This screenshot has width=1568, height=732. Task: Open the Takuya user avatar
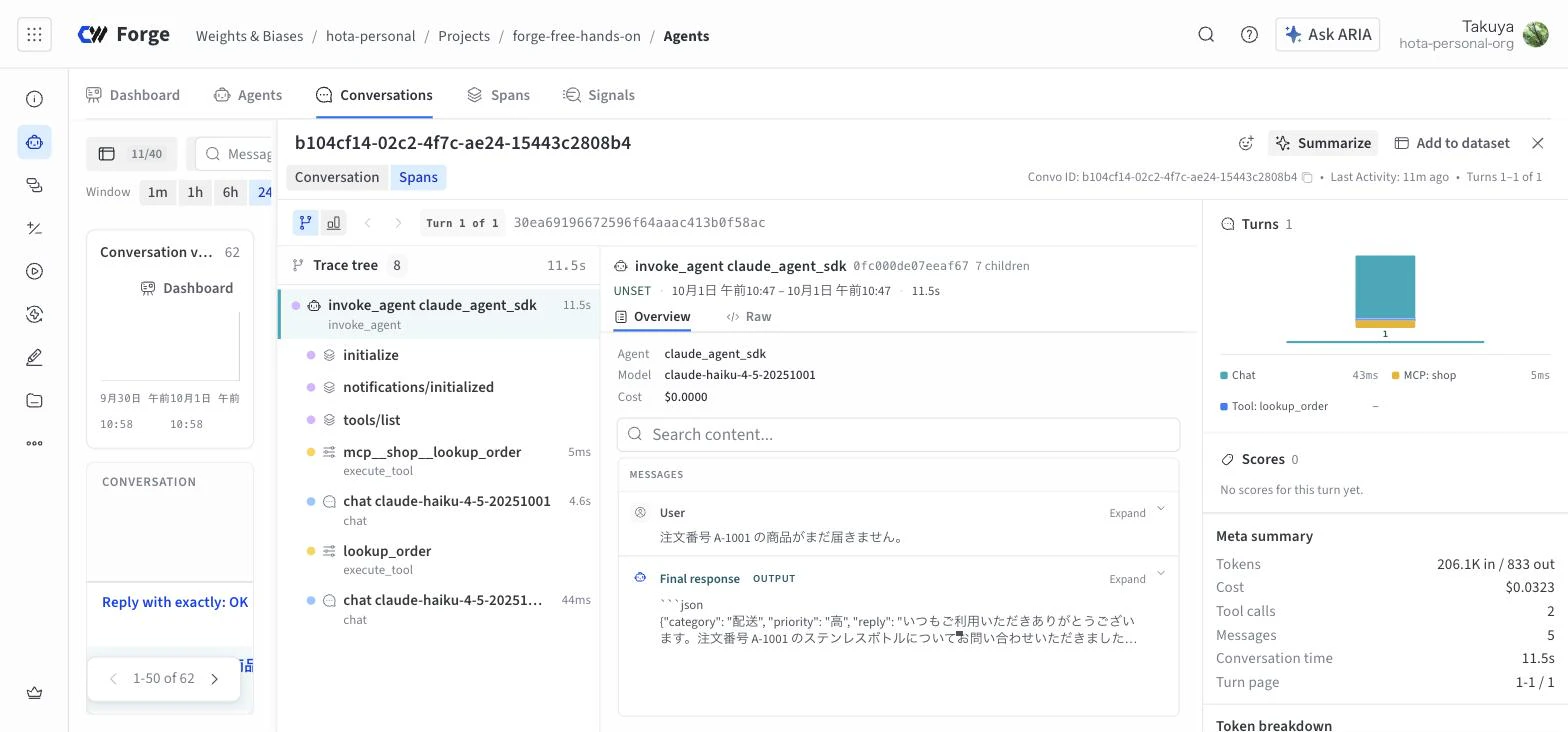[1535, 35]
